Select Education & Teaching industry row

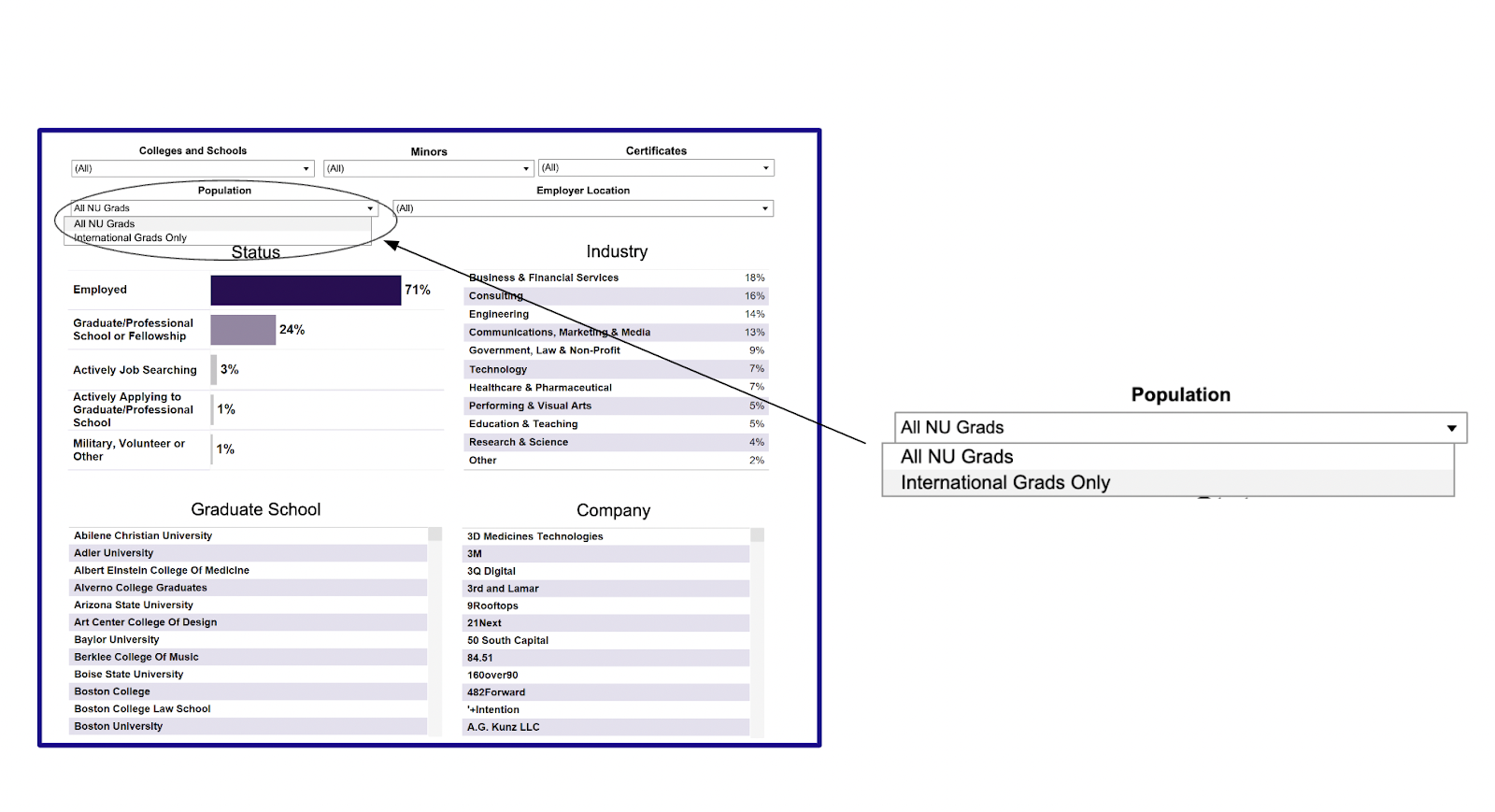coord(617,423)
